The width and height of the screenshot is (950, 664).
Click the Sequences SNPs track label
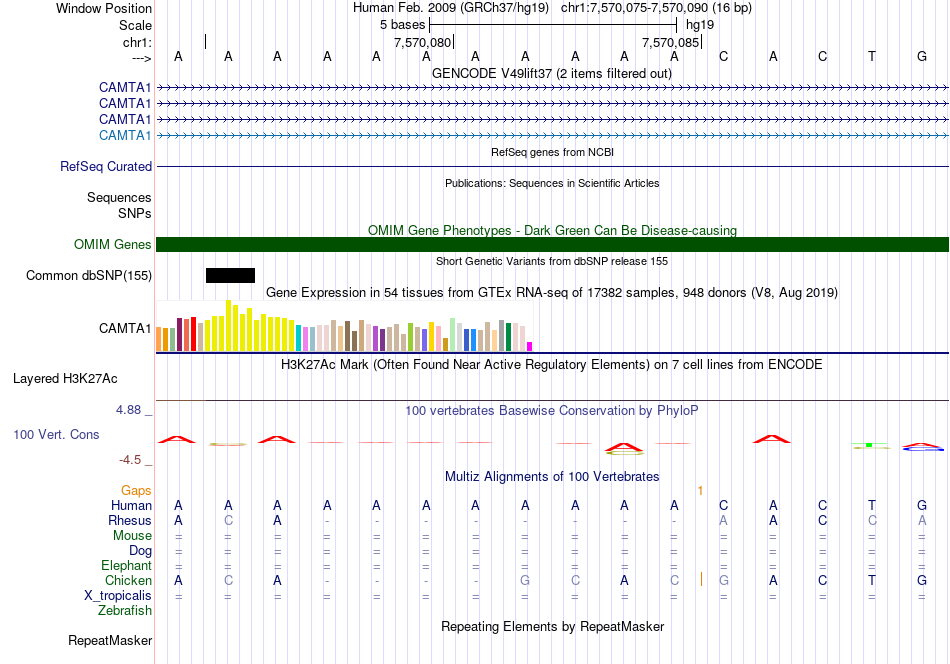pos(119,205)
